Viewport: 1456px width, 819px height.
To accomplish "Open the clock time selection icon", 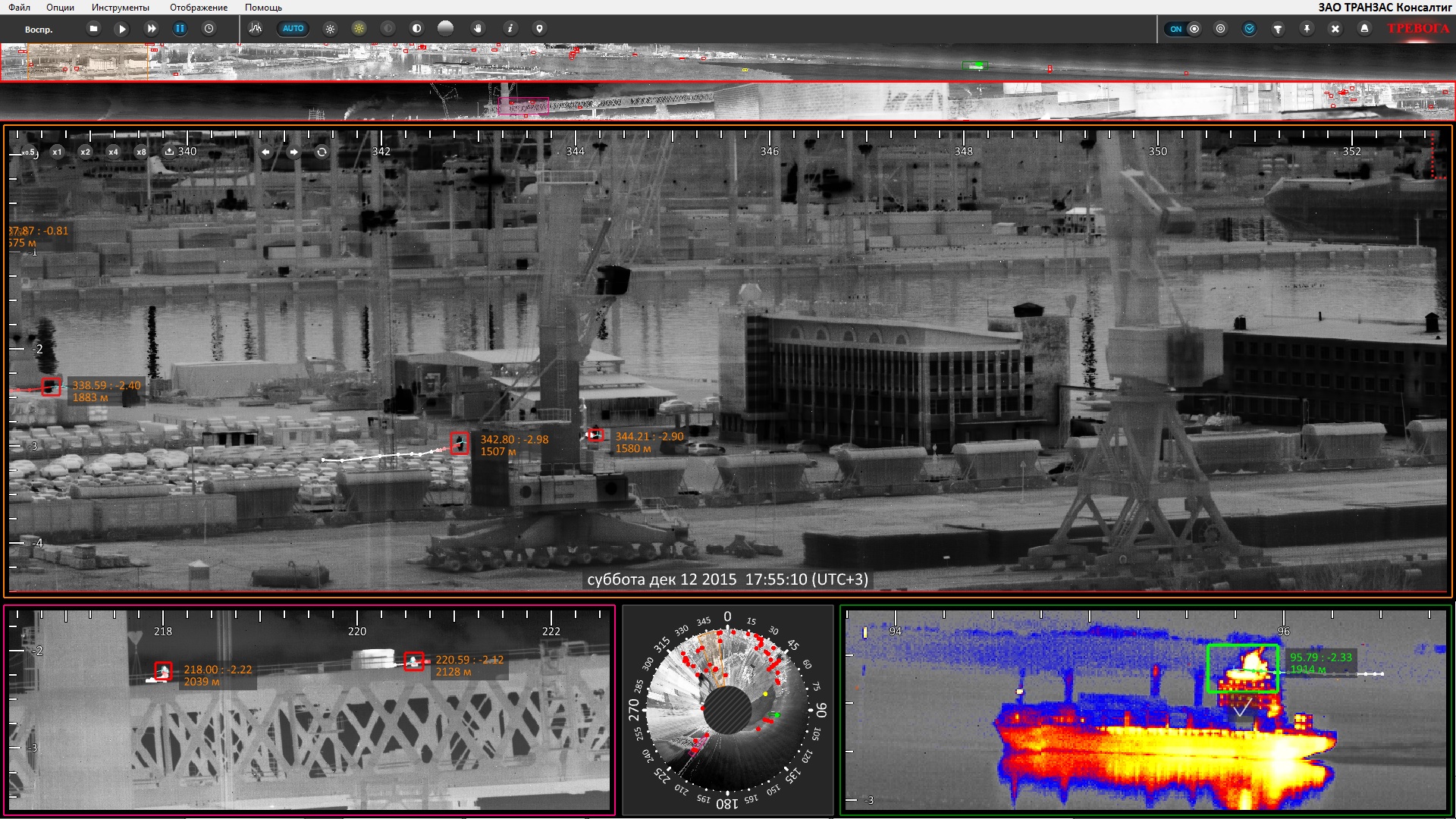I will click(x=209, y=29).
